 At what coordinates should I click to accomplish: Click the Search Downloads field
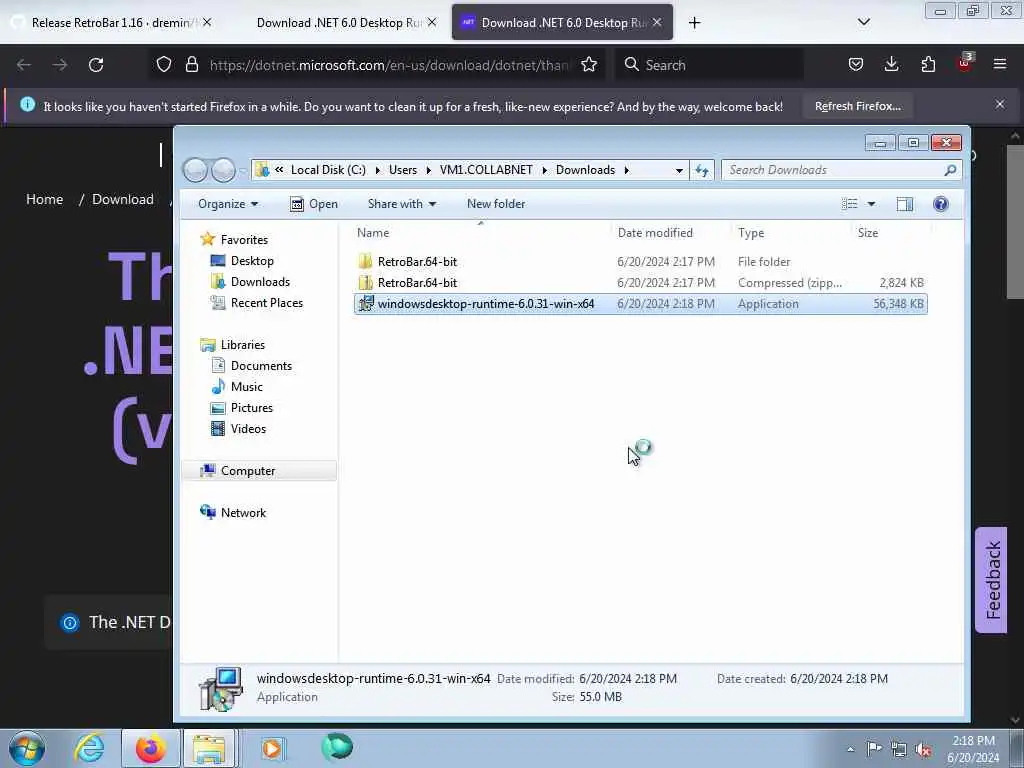842,170
